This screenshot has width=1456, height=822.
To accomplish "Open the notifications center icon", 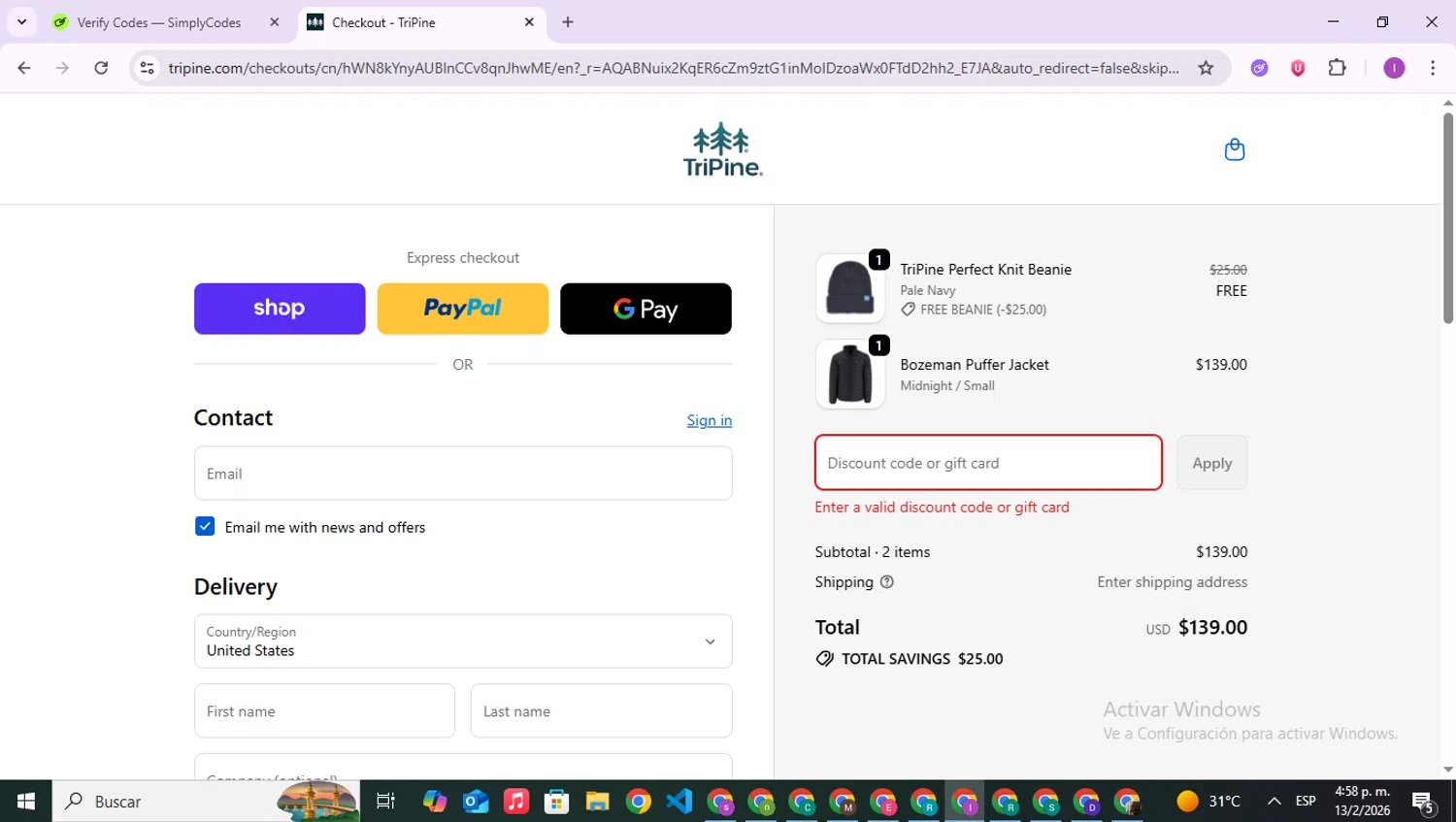I will [x=1424, y=803].
